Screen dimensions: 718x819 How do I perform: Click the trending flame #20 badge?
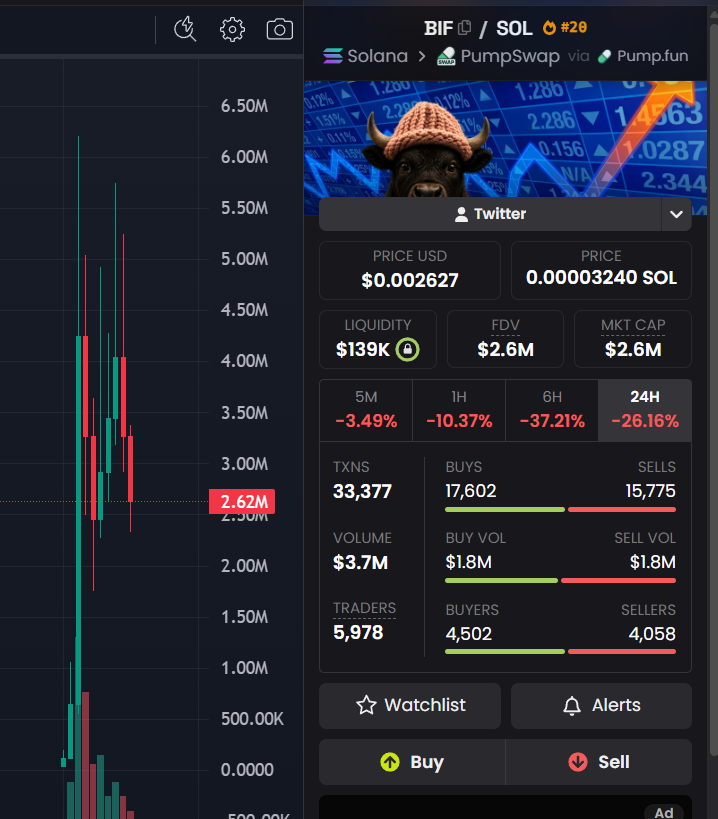coord(565,27)
